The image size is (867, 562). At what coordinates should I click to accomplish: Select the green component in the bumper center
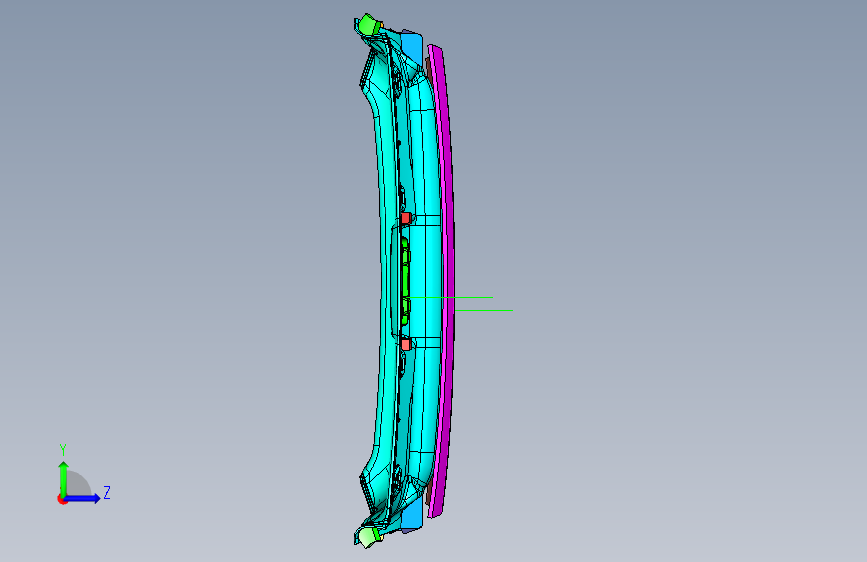[405, 280]
